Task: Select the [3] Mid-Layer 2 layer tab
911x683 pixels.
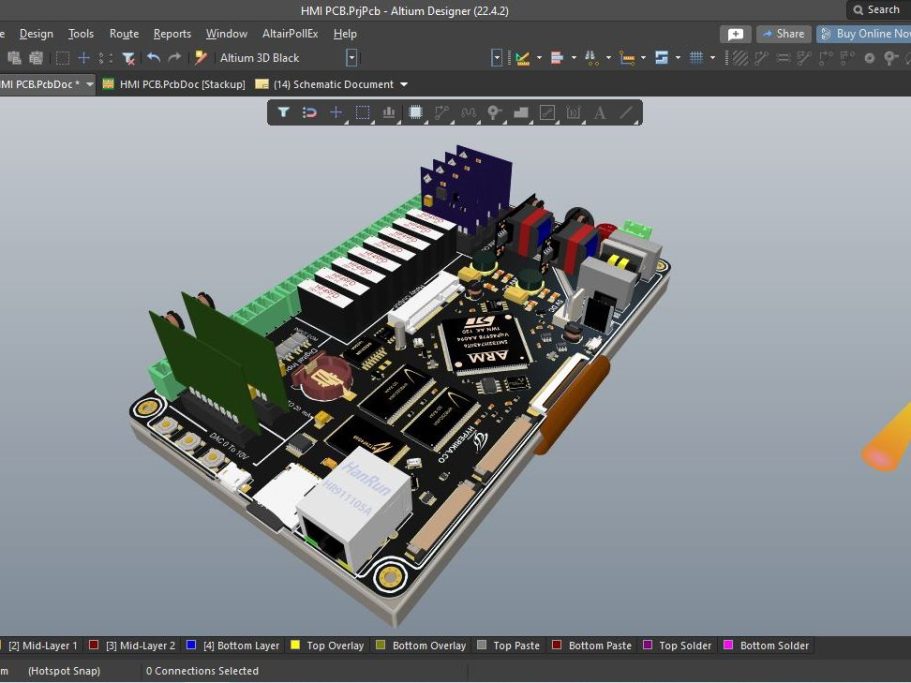Action: coord(132,645)
